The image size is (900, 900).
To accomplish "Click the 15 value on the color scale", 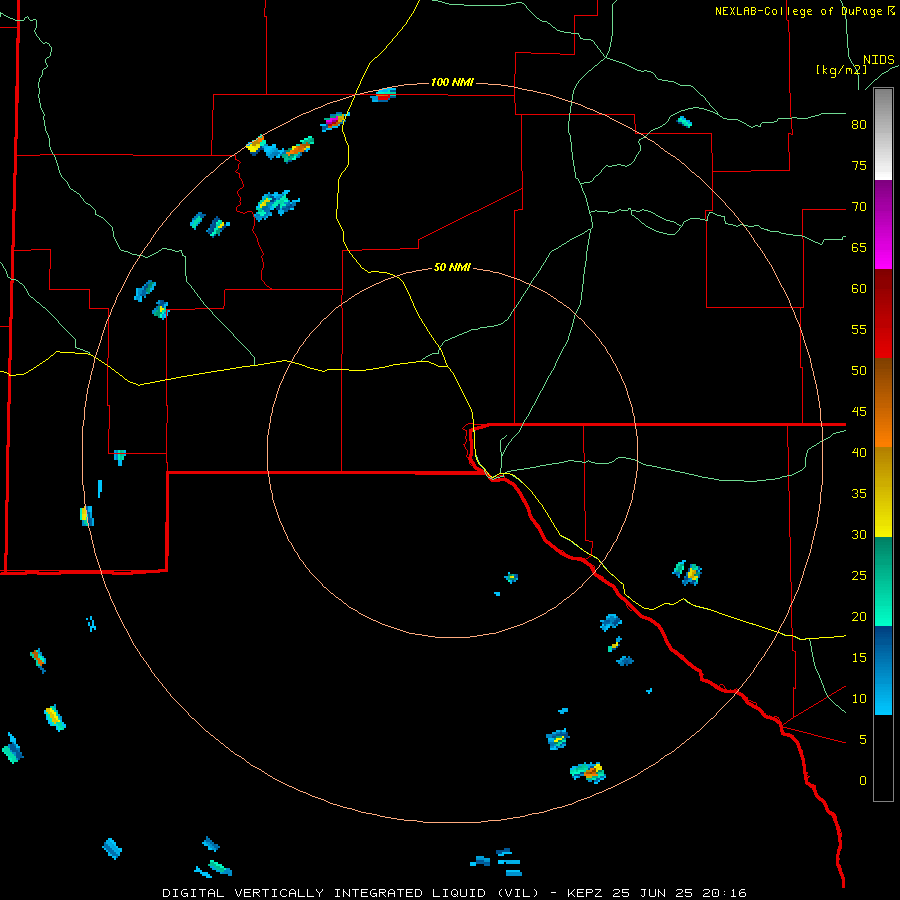I will tap(859, 657).
